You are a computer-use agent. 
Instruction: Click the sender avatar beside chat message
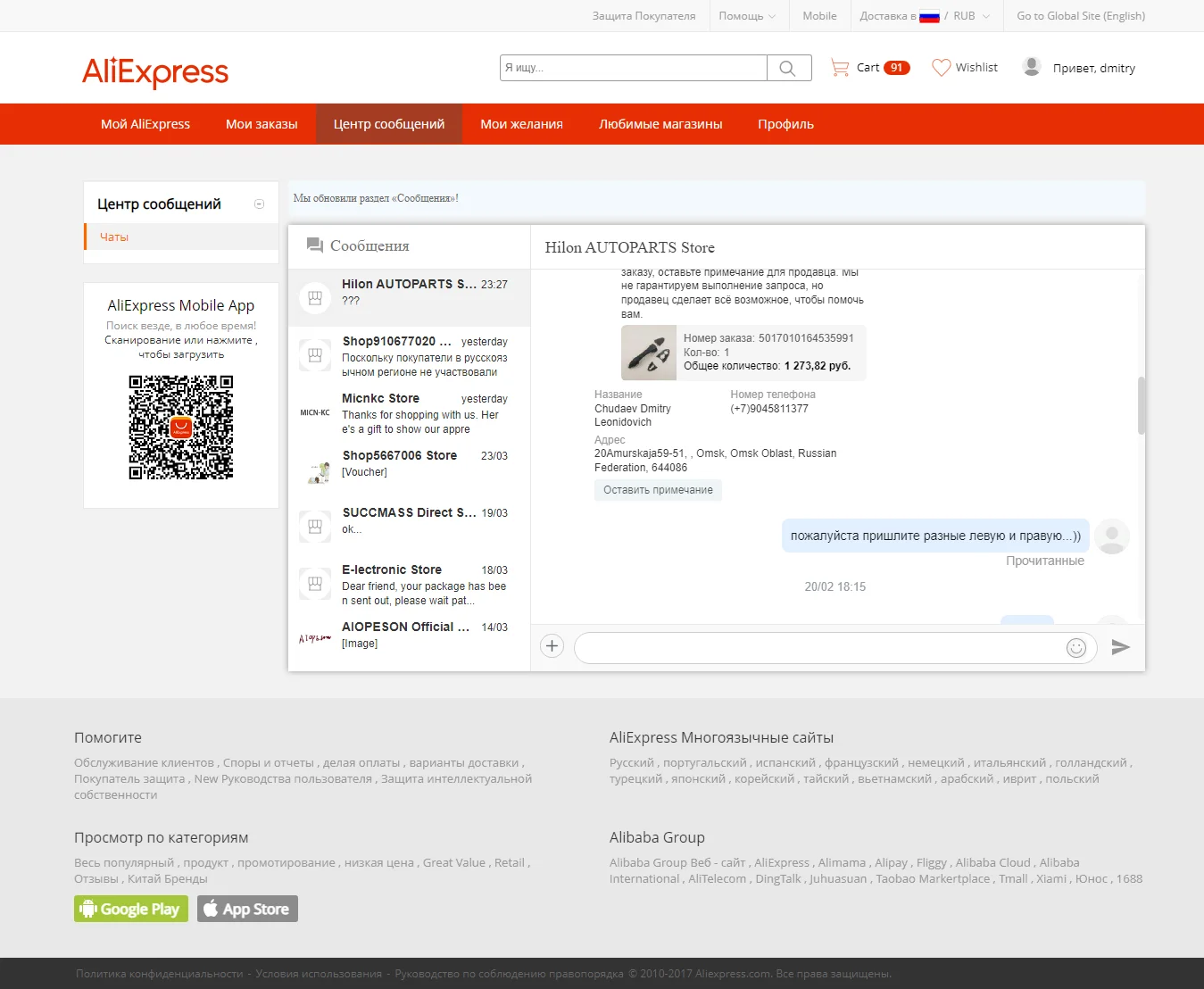[1112, 536]
